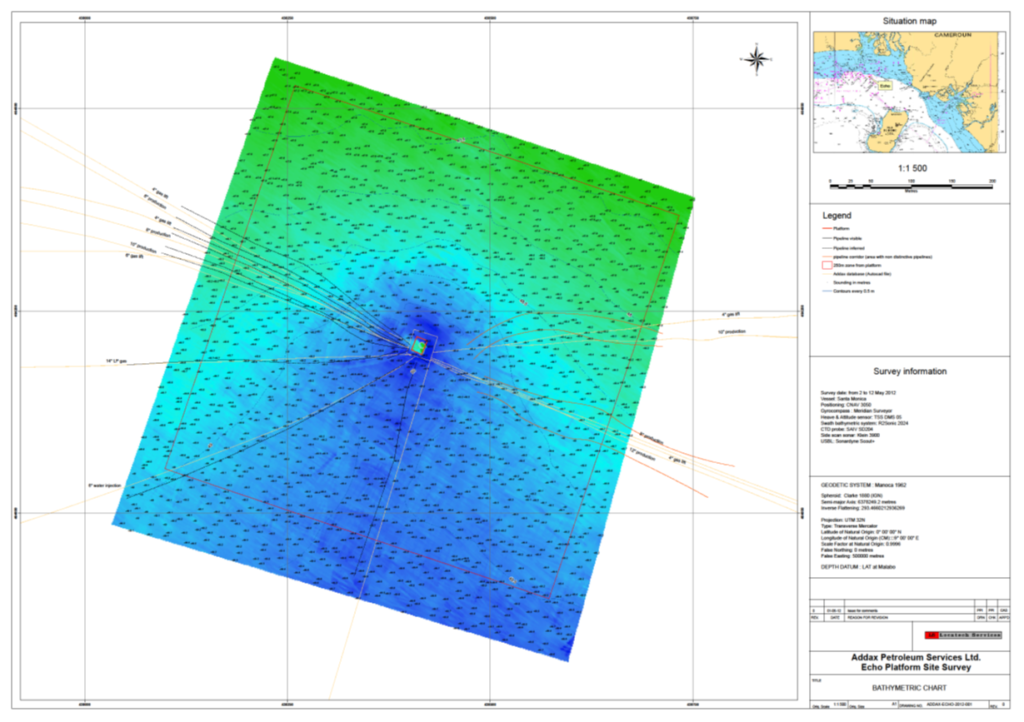Toggle visibility of the Pipeline inferred legend entry
This screenshot has width=1024, height=722.
click(x=827, y=248)
